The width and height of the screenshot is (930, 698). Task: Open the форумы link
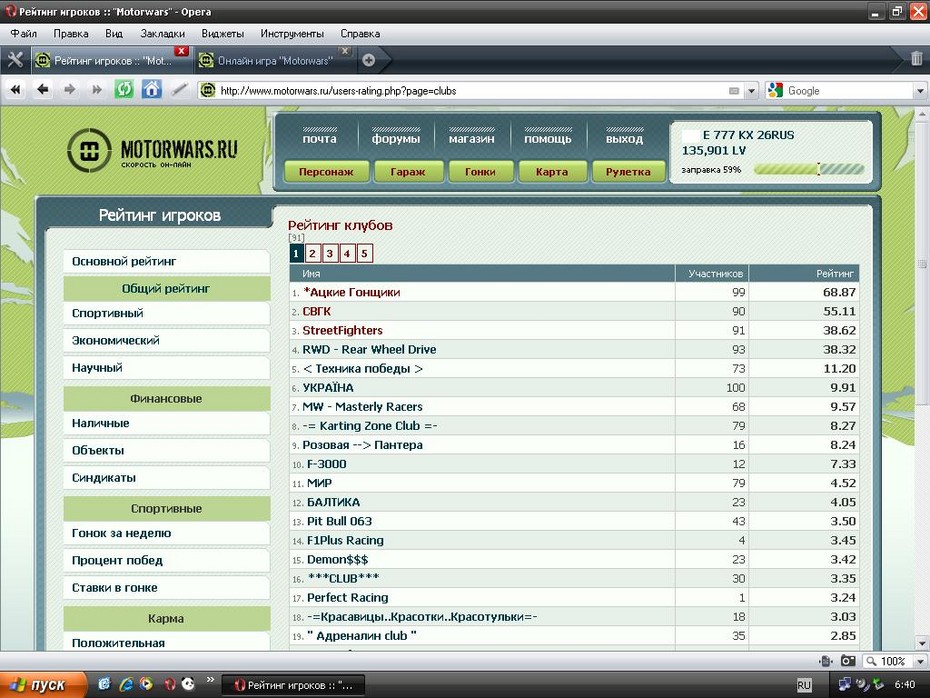[x=396, y=139]
